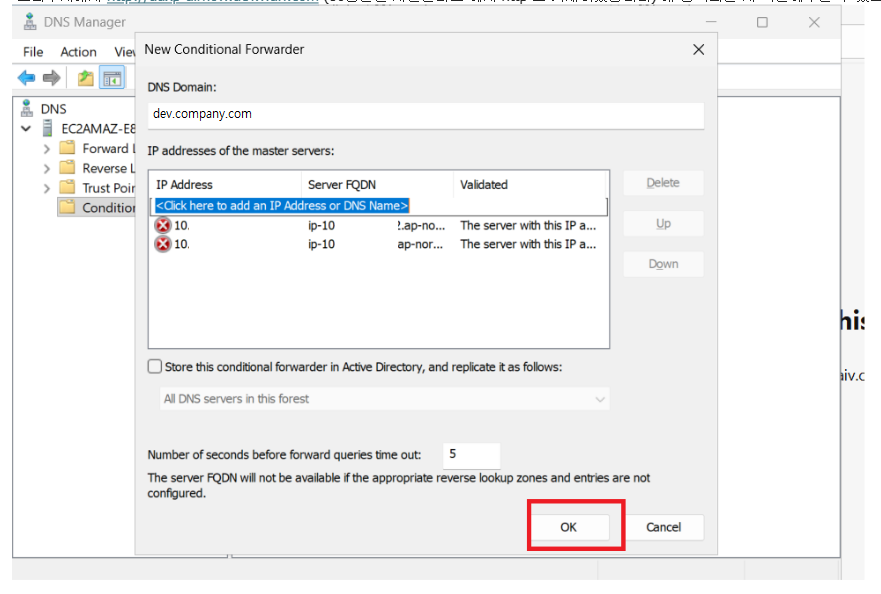The image size is (881, 594).
Task: Select the EC2AMAZ server icon in tree
Action: tap(48, 128)
